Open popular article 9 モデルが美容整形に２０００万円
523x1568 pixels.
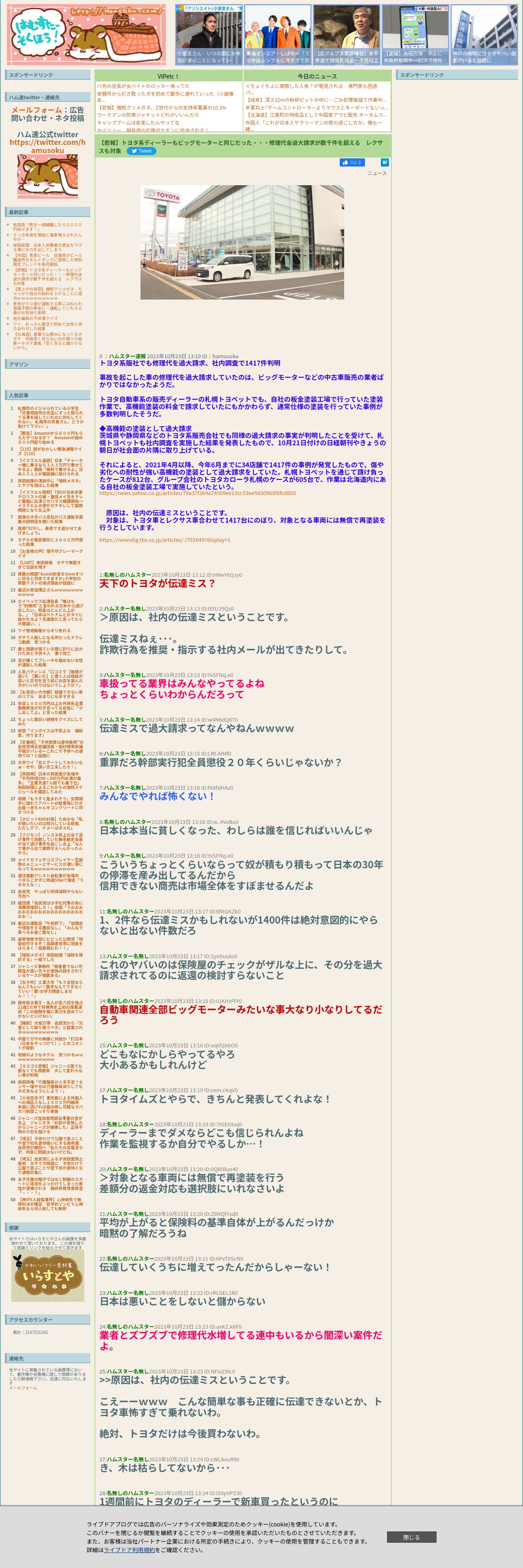pos(51,542)
